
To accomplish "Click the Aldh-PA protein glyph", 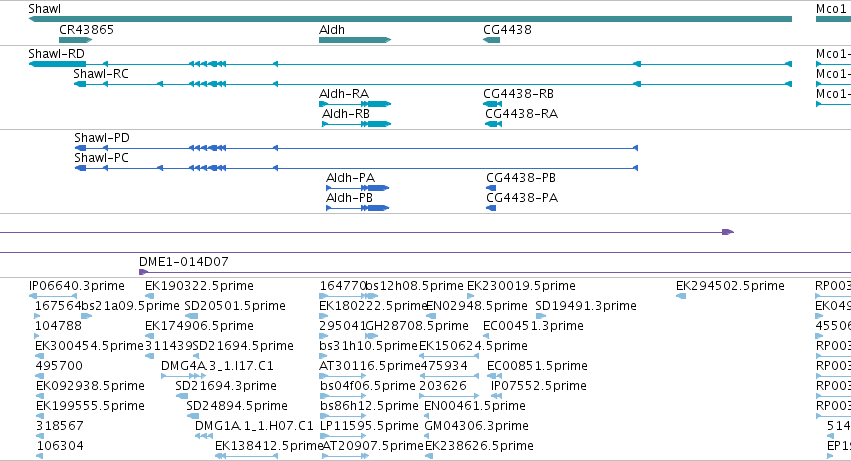I will pyautogui.click(x=357, y=188).
